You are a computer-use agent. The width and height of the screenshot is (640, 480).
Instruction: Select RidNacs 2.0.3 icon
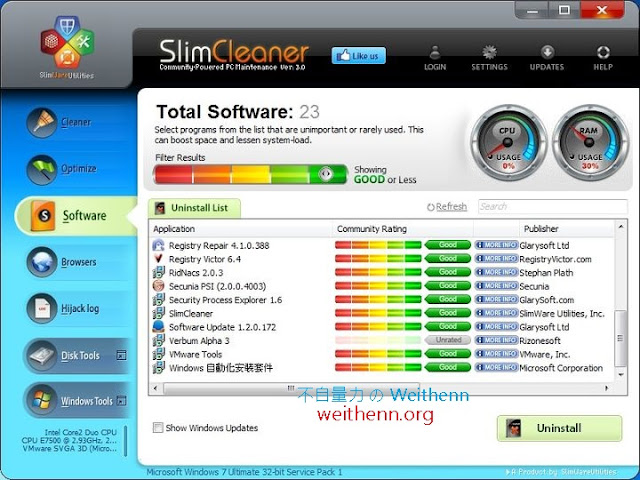(158, 273)
